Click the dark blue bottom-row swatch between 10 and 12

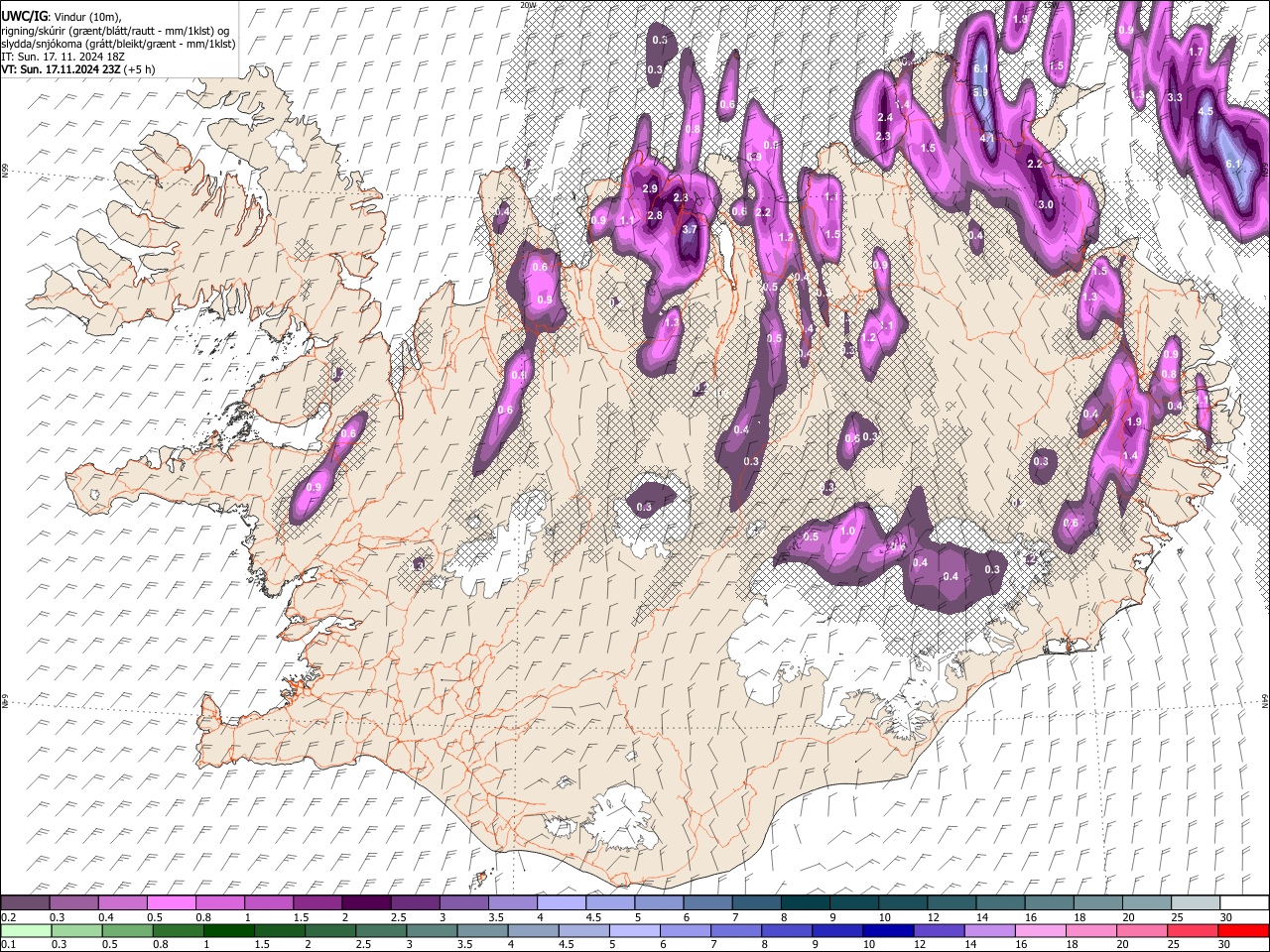click(888, 930)
